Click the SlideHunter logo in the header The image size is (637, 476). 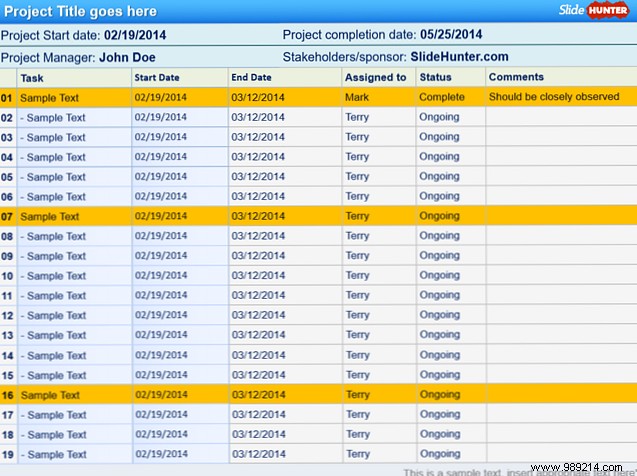pyautogui.click(x=594, y=10)
